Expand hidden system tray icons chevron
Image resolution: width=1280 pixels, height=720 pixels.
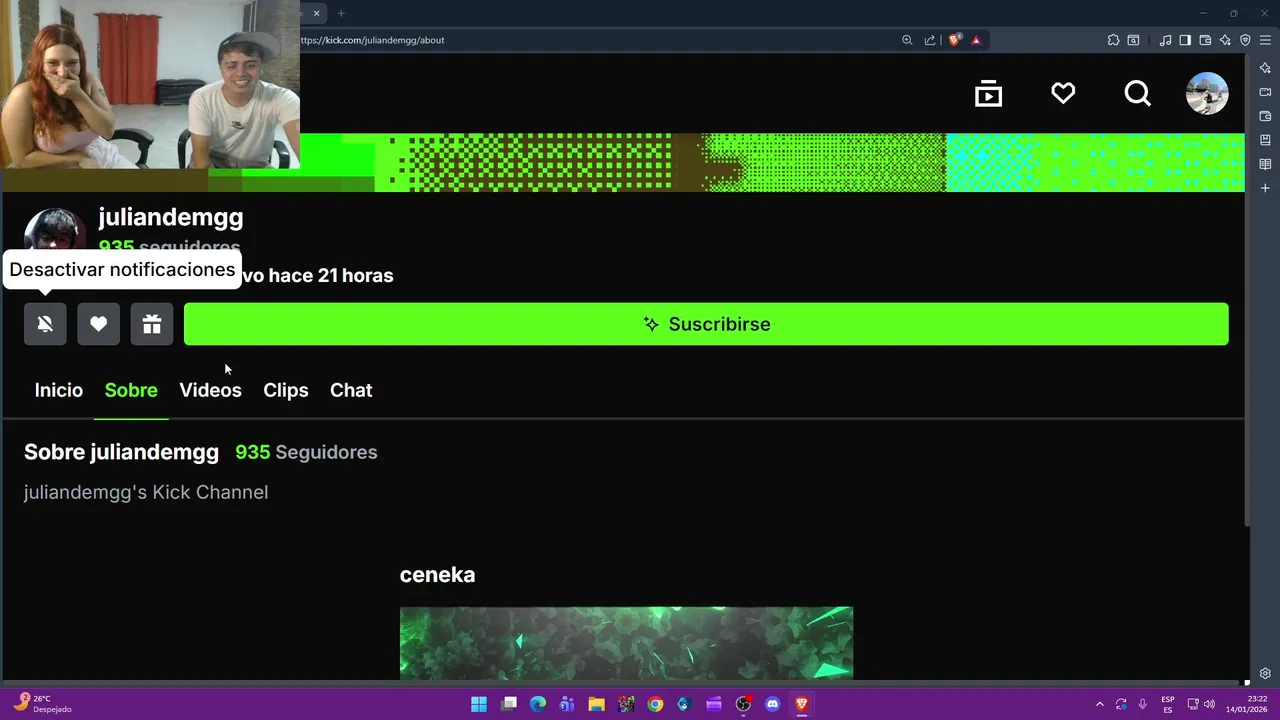point(1100,704)
